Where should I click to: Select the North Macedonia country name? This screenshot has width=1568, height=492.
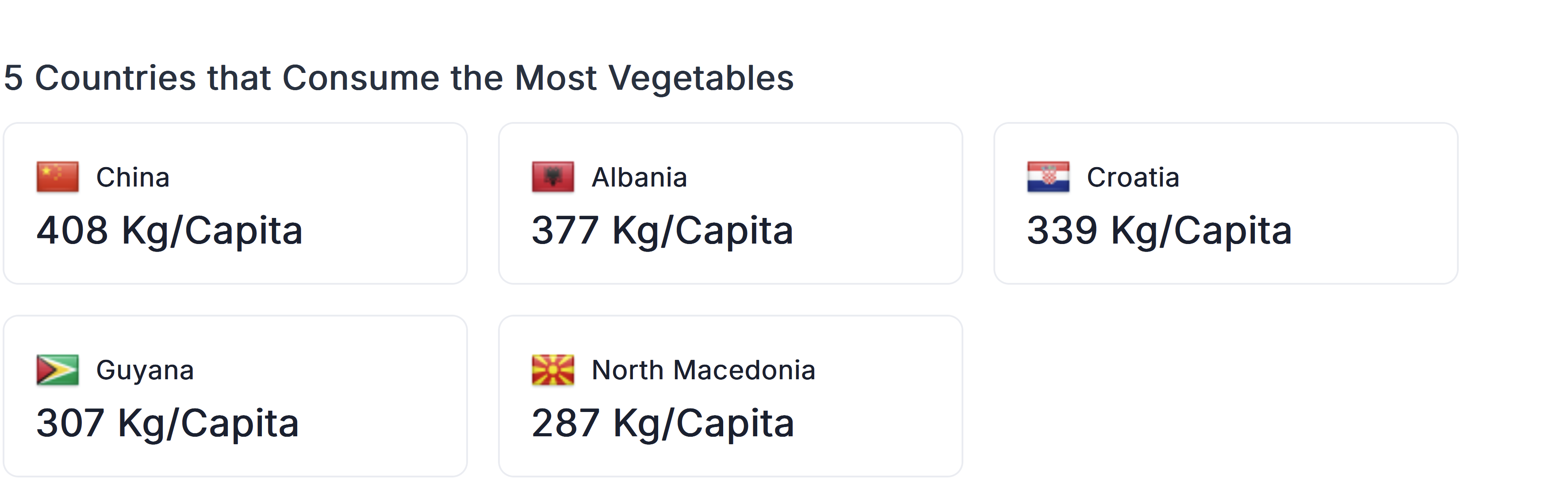[703, 370]
